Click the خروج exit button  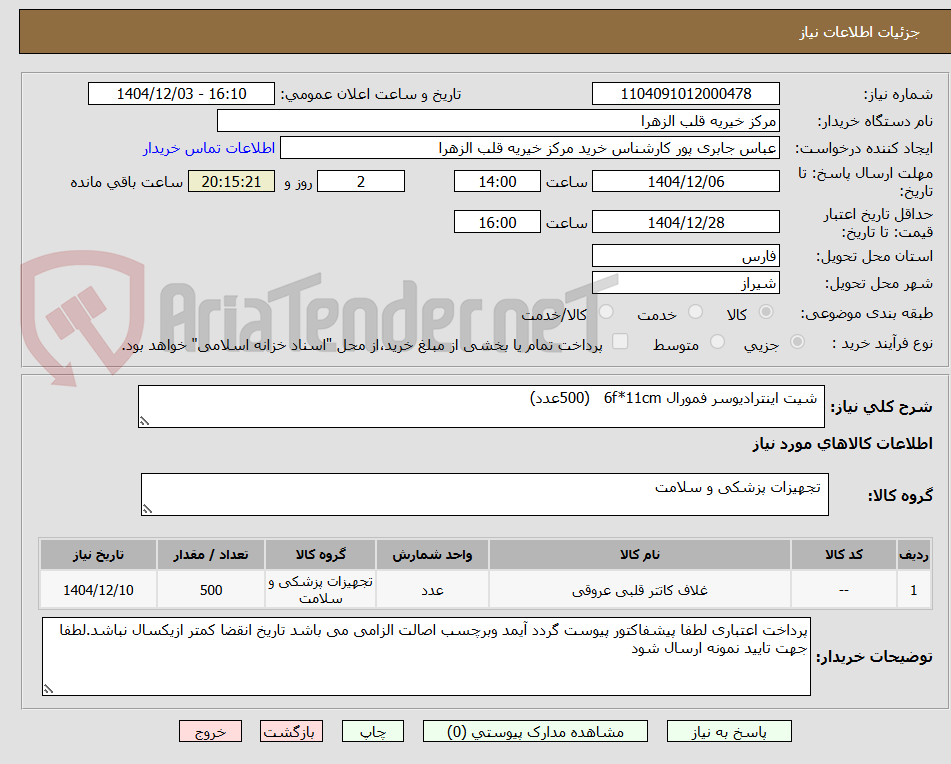210,731
